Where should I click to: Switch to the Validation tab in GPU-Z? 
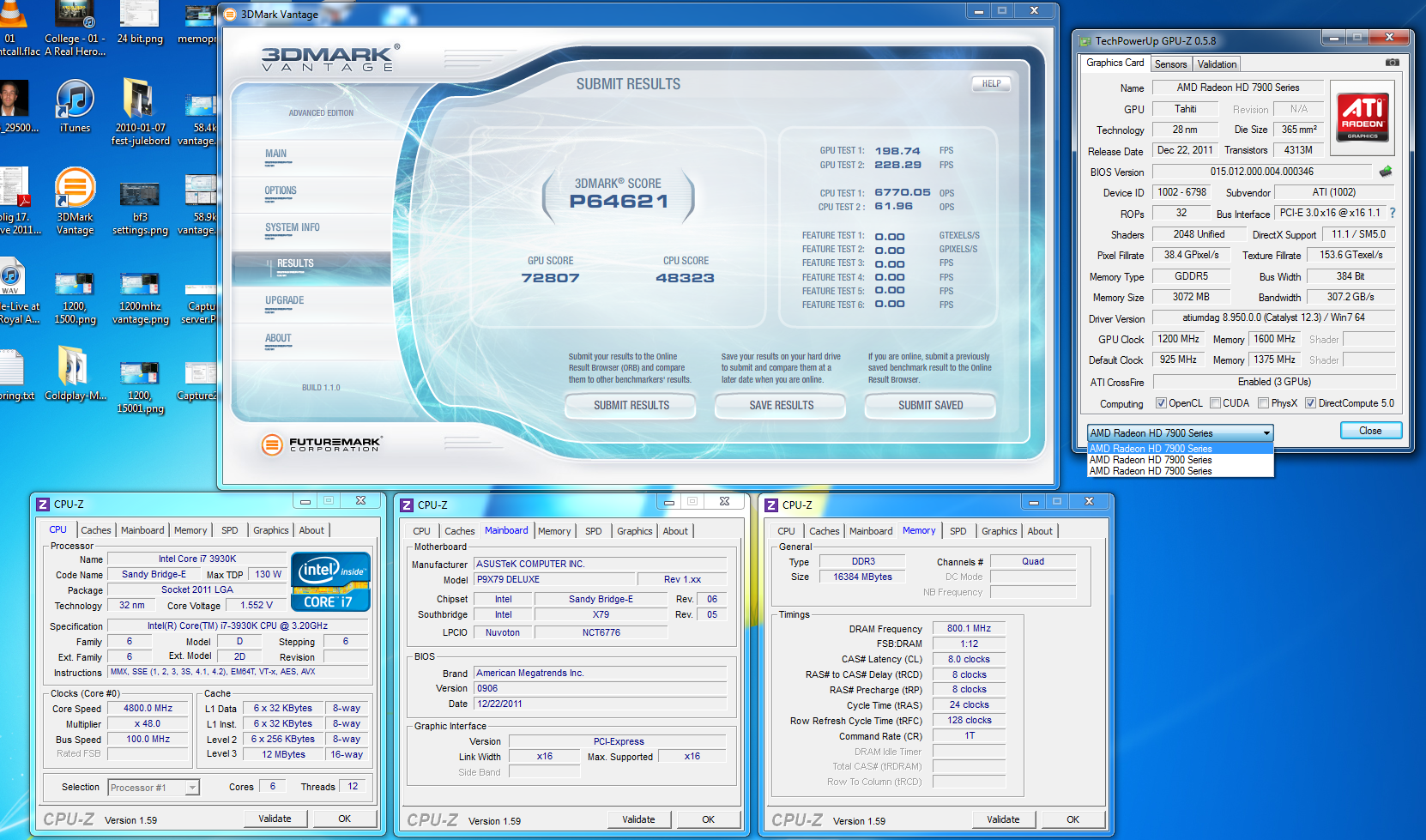1217,64
